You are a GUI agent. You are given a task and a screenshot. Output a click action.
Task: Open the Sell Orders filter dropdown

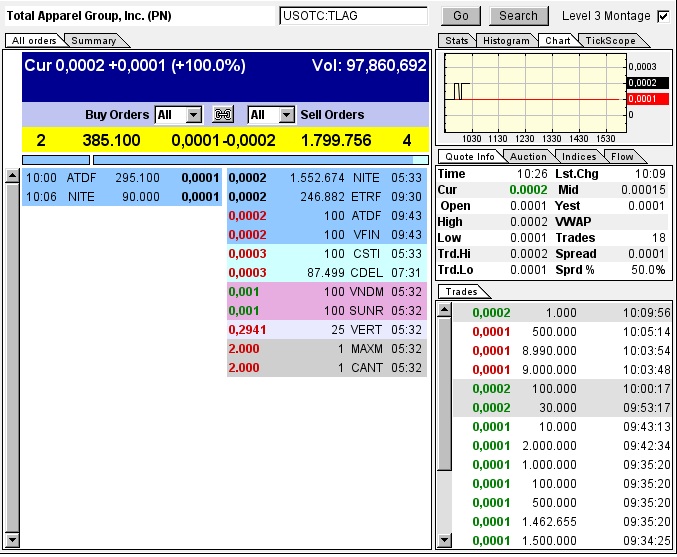[287, 115]
